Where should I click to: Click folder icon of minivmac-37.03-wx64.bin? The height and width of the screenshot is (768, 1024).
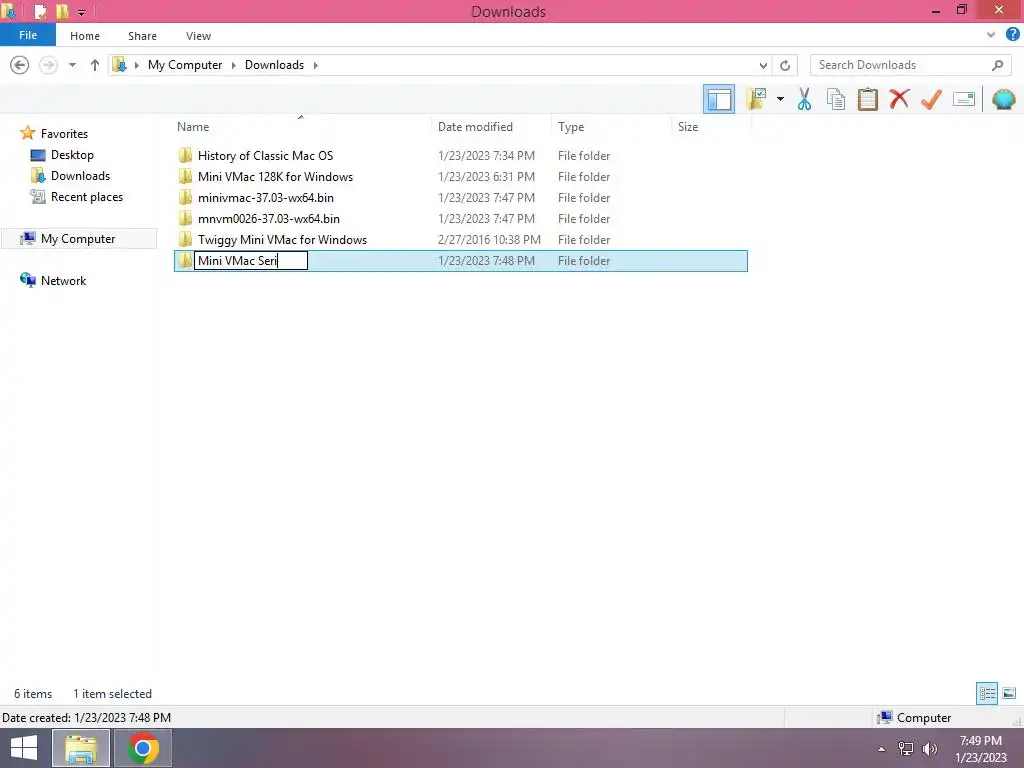185,197
